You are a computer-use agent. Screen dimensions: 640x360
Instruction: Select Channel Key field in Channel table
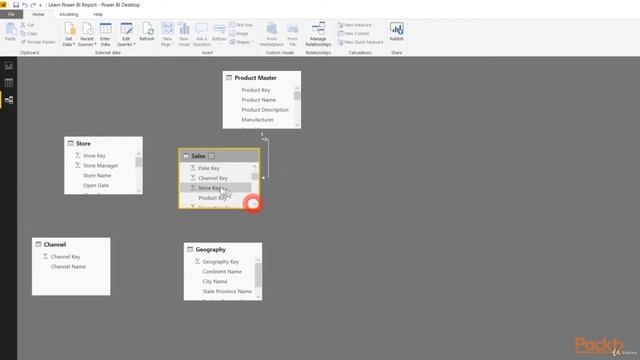[65, 257]
